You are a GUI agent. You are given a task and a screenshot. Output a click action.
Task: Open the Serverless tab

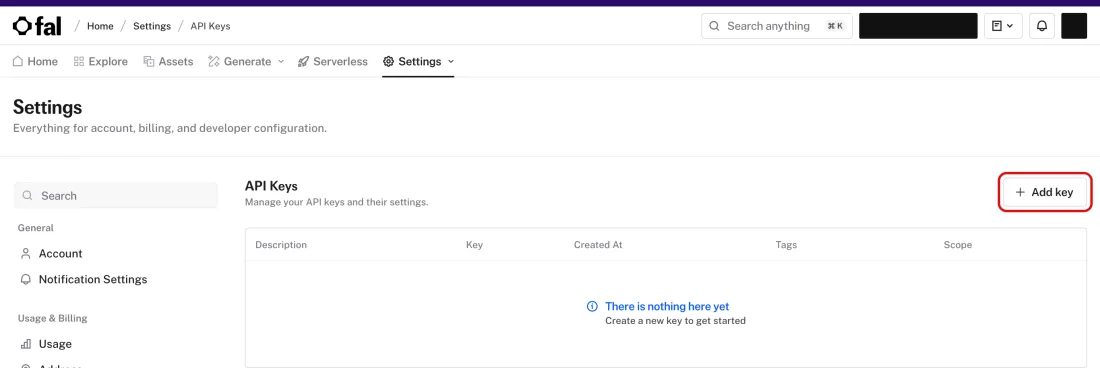coord(333,62)
